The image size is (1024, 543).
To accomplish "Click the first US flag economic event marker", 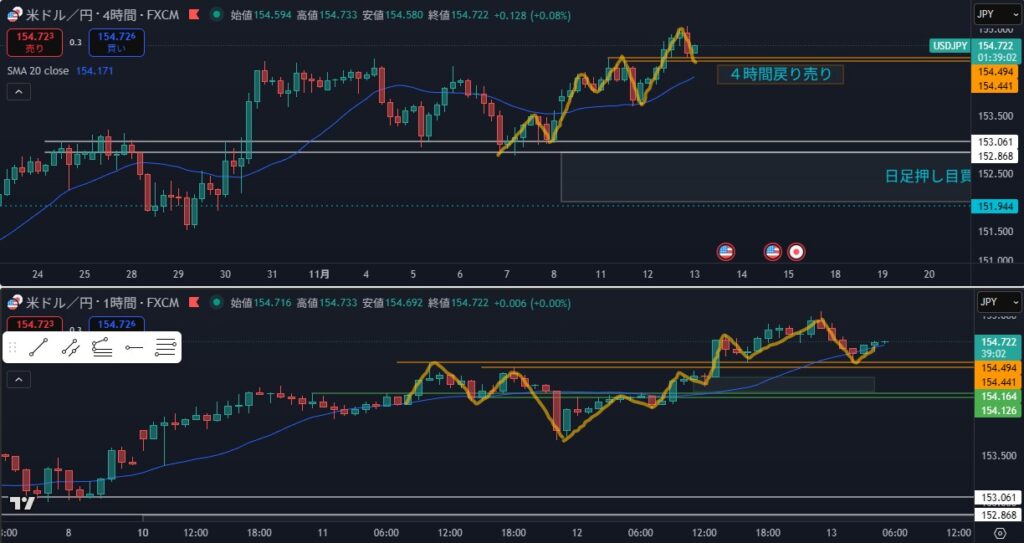I will 726,251.
